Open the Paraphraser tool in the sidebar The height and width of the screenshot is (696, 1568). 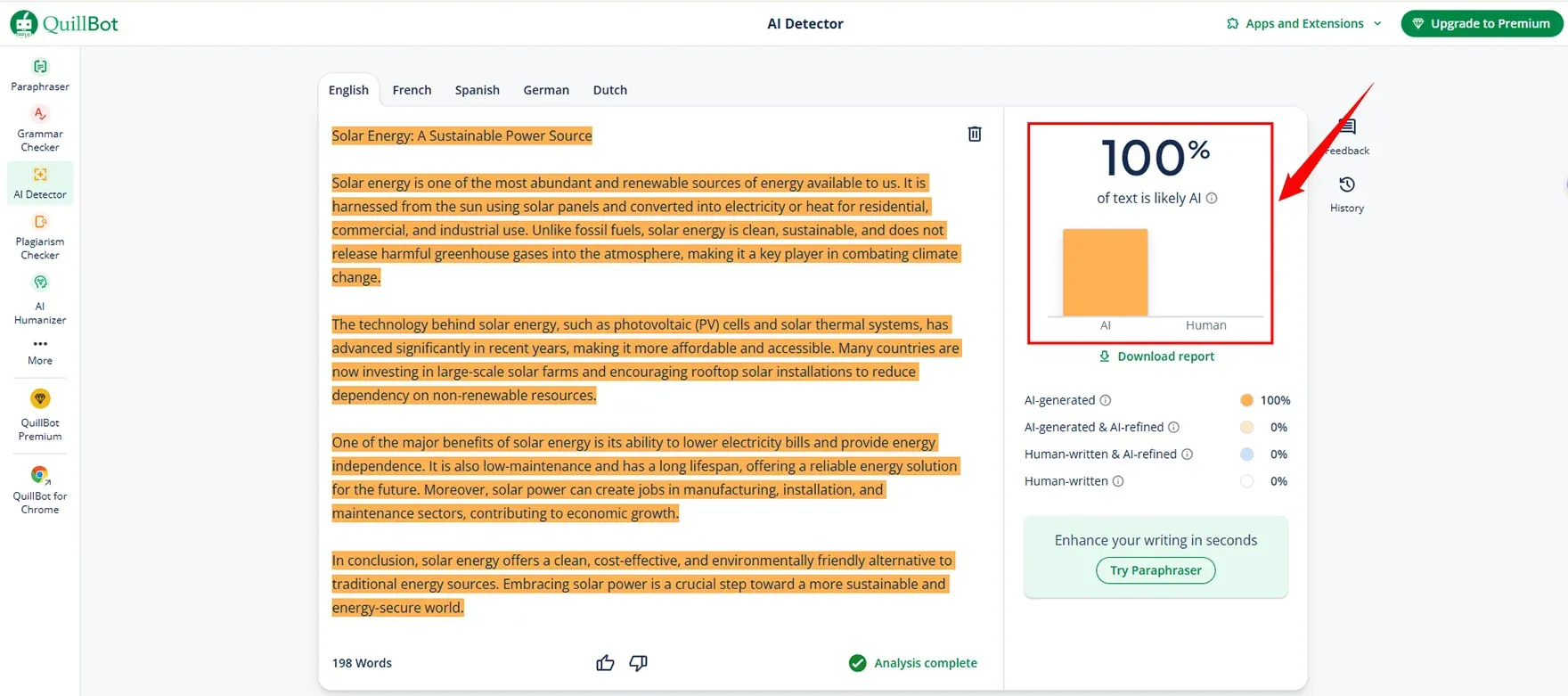[x=40, y=76]
